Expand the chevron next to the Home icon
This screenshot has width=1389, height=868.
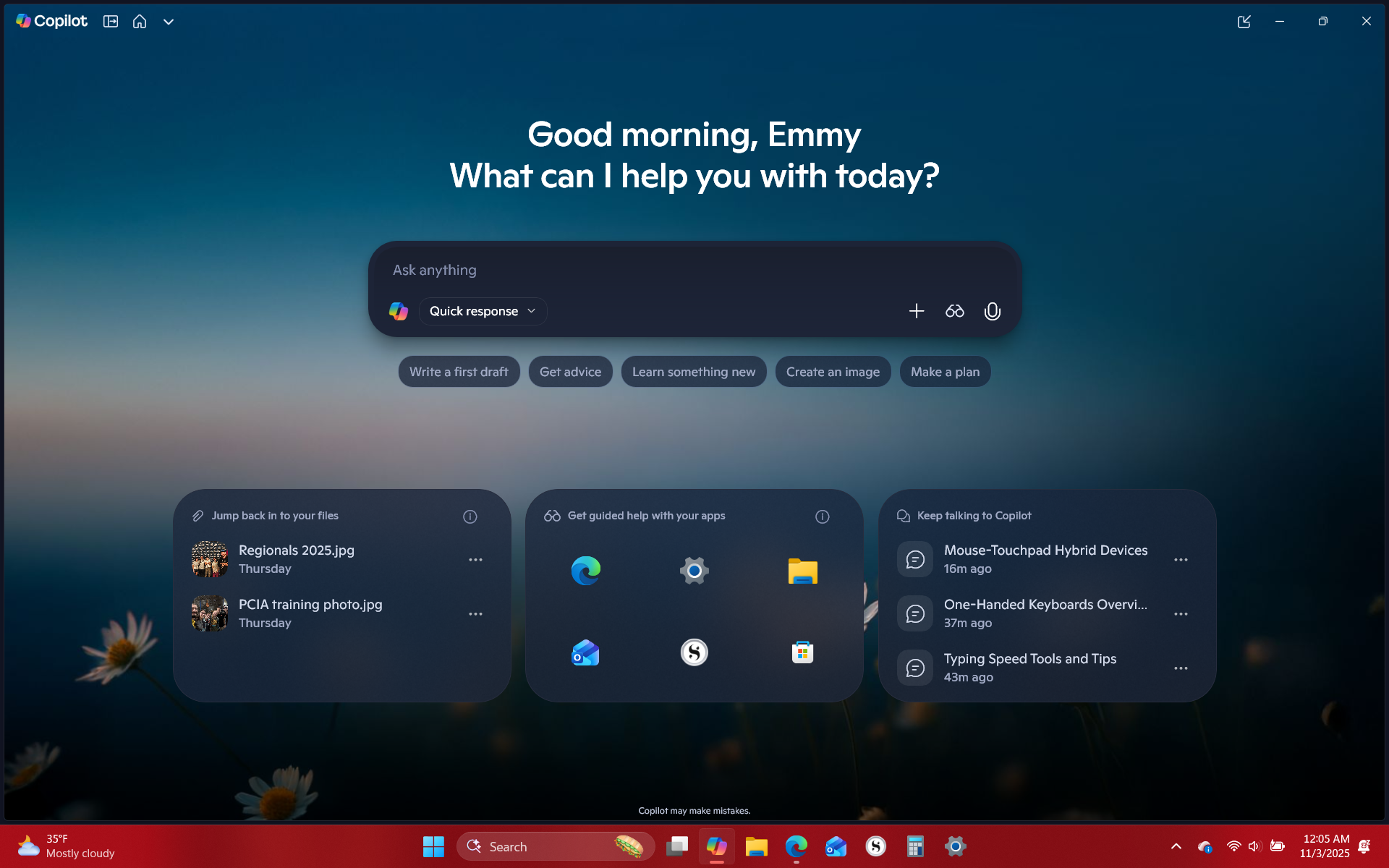169,21
